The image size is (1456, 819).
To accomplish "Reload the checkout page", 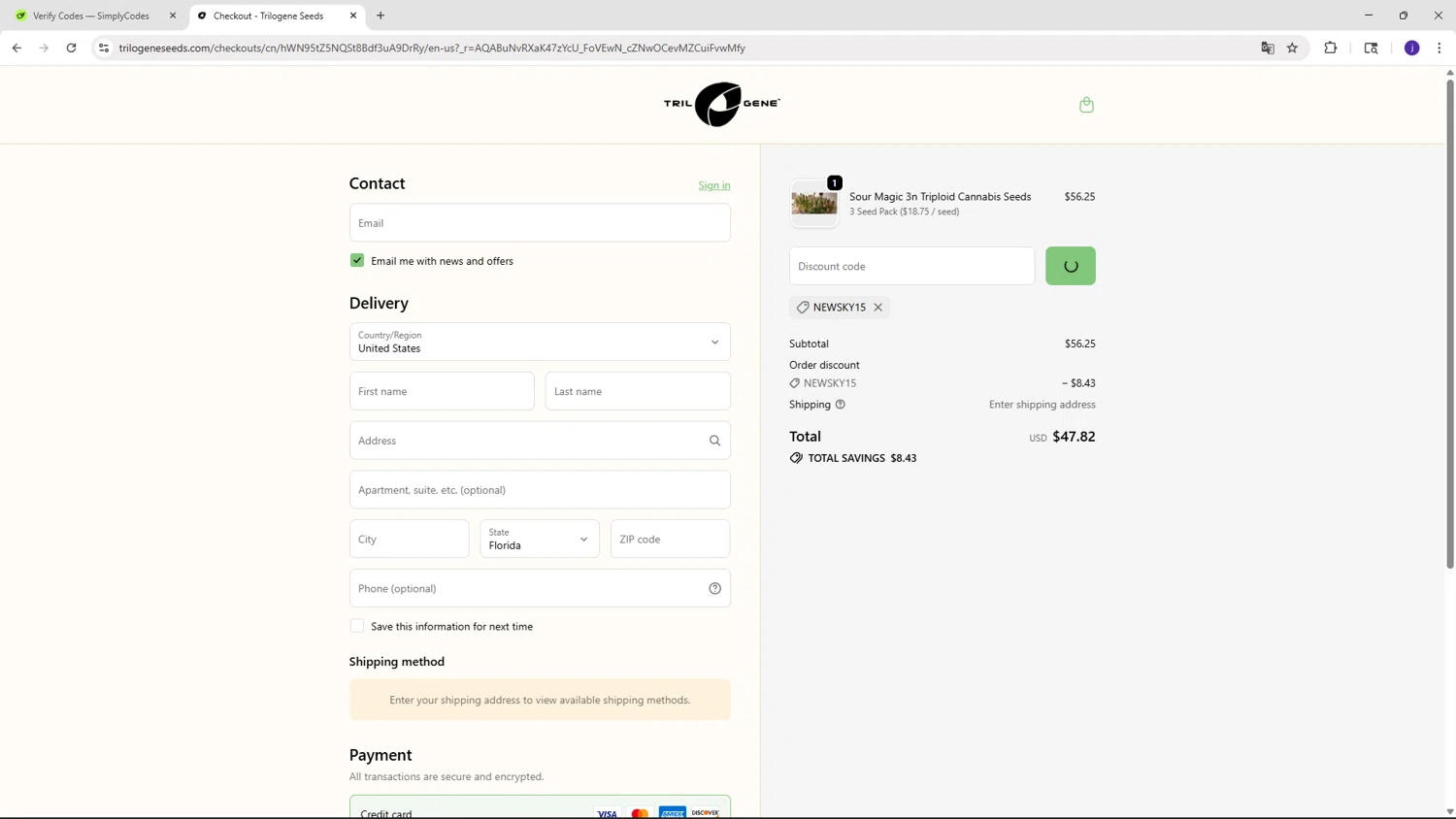I will [x=71, y=48].
